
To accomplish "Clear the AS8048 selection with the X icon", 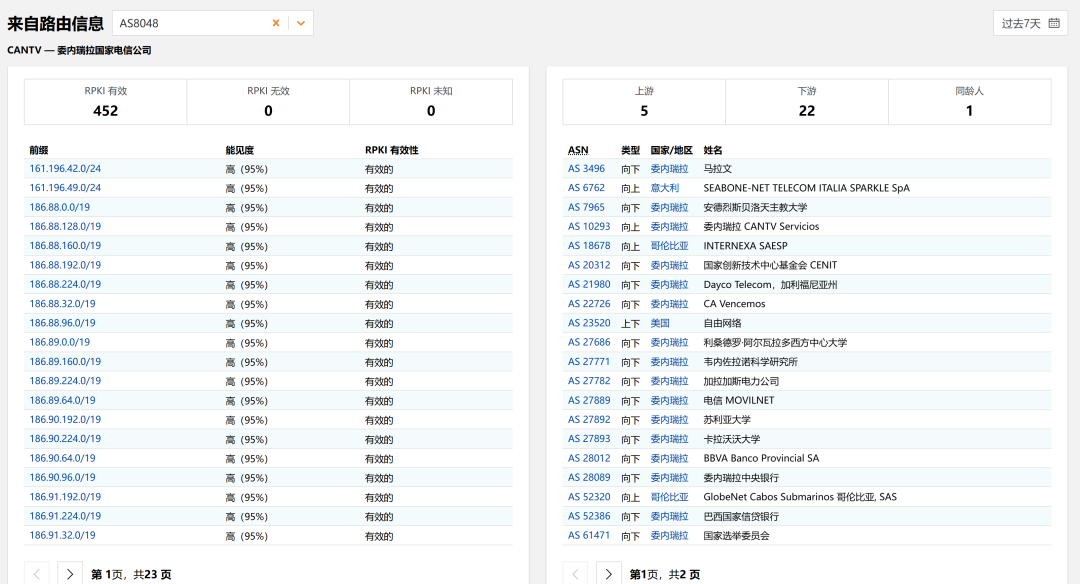I will point(276,23).
